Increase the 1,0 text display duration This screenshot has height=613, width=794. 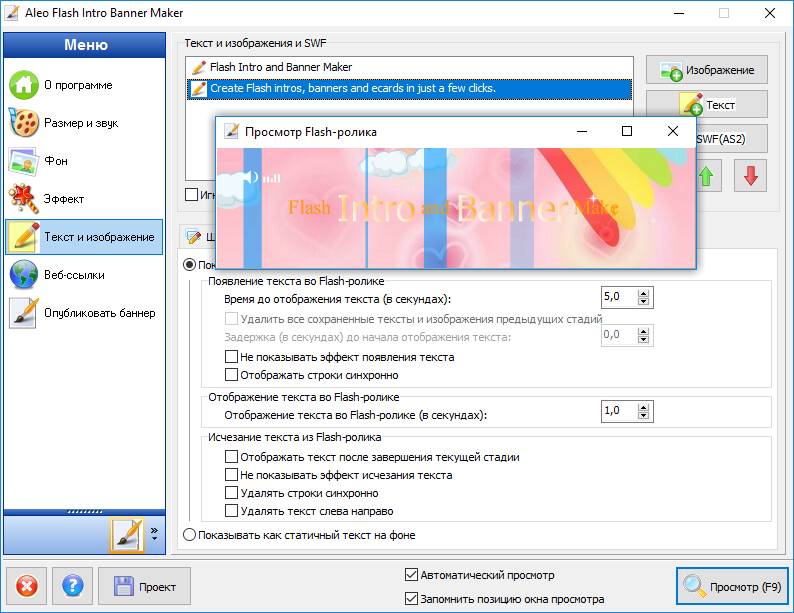click(643, 406)
